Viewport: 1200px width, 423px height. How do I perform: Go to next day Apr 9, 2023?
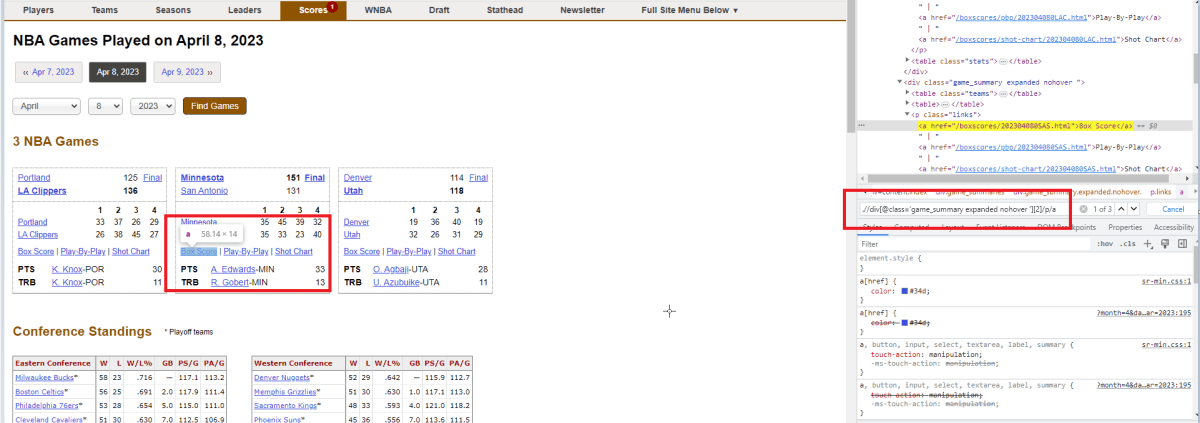click(x=188, y=72)
